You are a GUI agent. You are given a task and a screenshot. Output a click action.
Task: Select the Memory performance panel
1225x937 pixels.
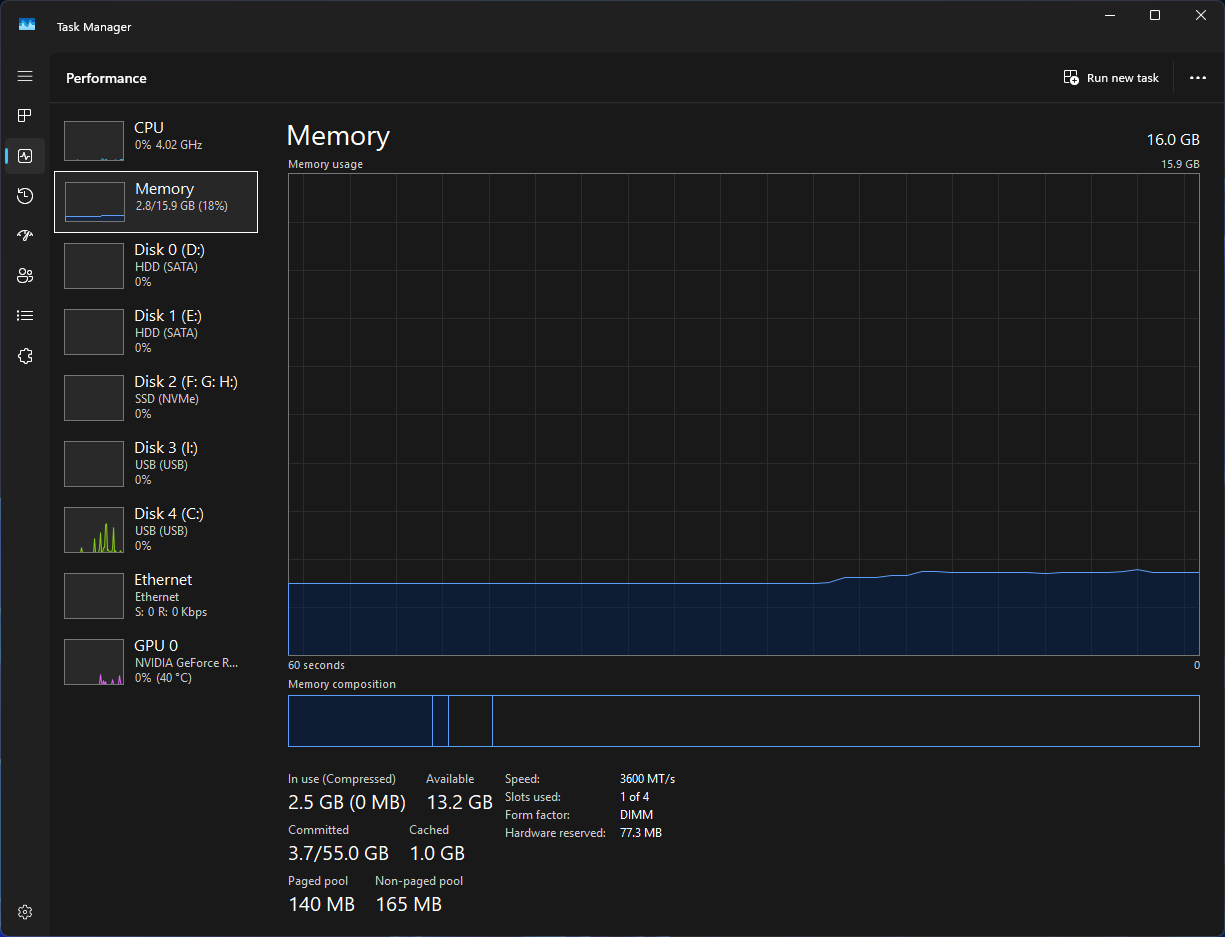155,201
